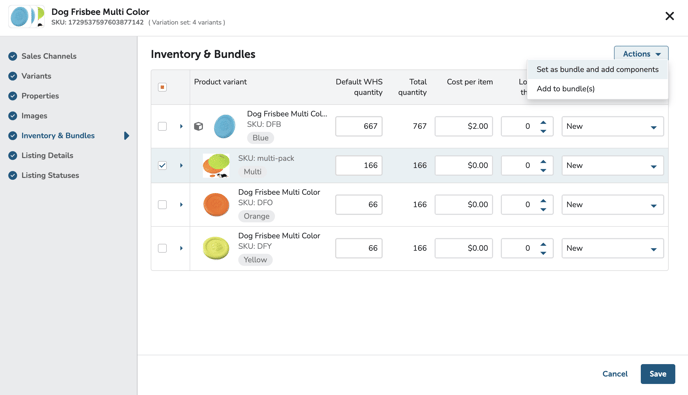Open the blue frisbee thumbnail
The image size is (688, 395).
pyautogui.click(x=225, y=126)
